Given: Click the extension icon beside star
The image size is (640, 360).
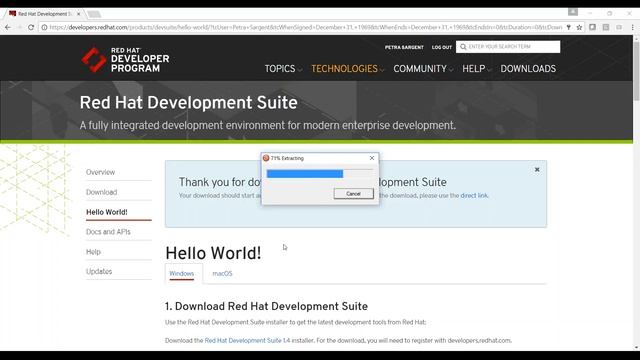Looking at the screenshot, I should click(x=592, y=27).
